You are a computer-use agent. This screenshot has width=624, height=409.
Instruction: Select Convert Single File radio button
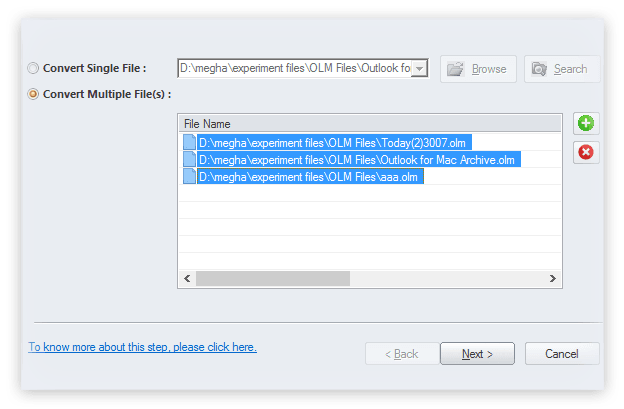tap(33, 68)
